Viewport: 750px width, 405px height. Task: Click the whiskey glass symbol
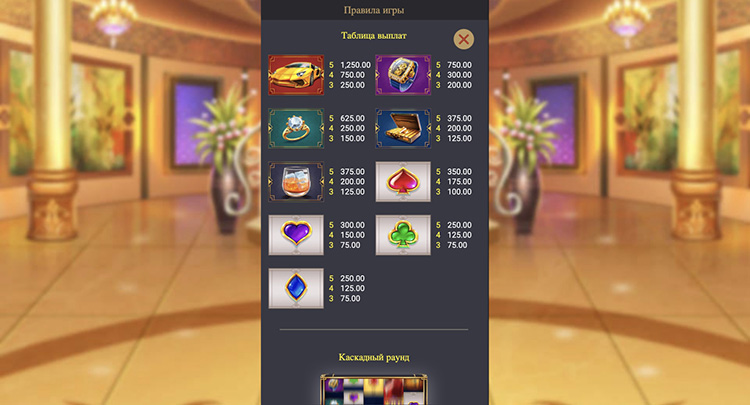[x=296, y=182]
